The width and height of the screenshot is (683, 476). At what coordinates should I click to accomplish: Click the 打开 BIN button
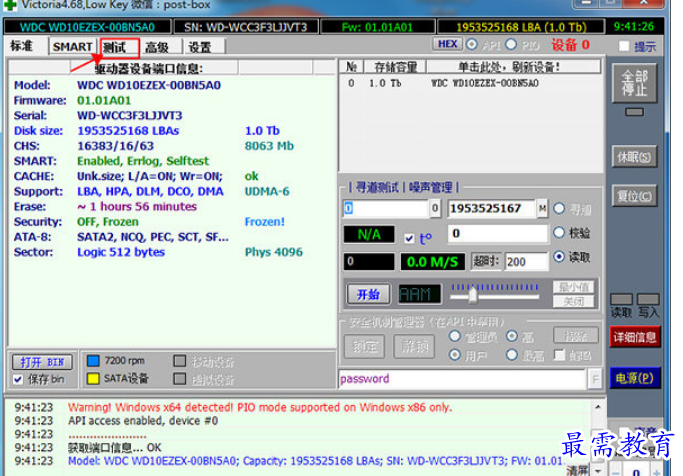point(42,362)
